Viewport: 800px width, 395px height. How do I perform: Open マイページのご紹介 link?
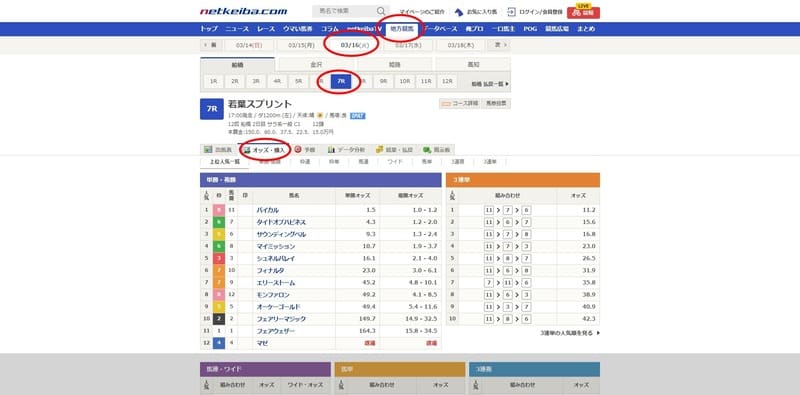(421, 12)
